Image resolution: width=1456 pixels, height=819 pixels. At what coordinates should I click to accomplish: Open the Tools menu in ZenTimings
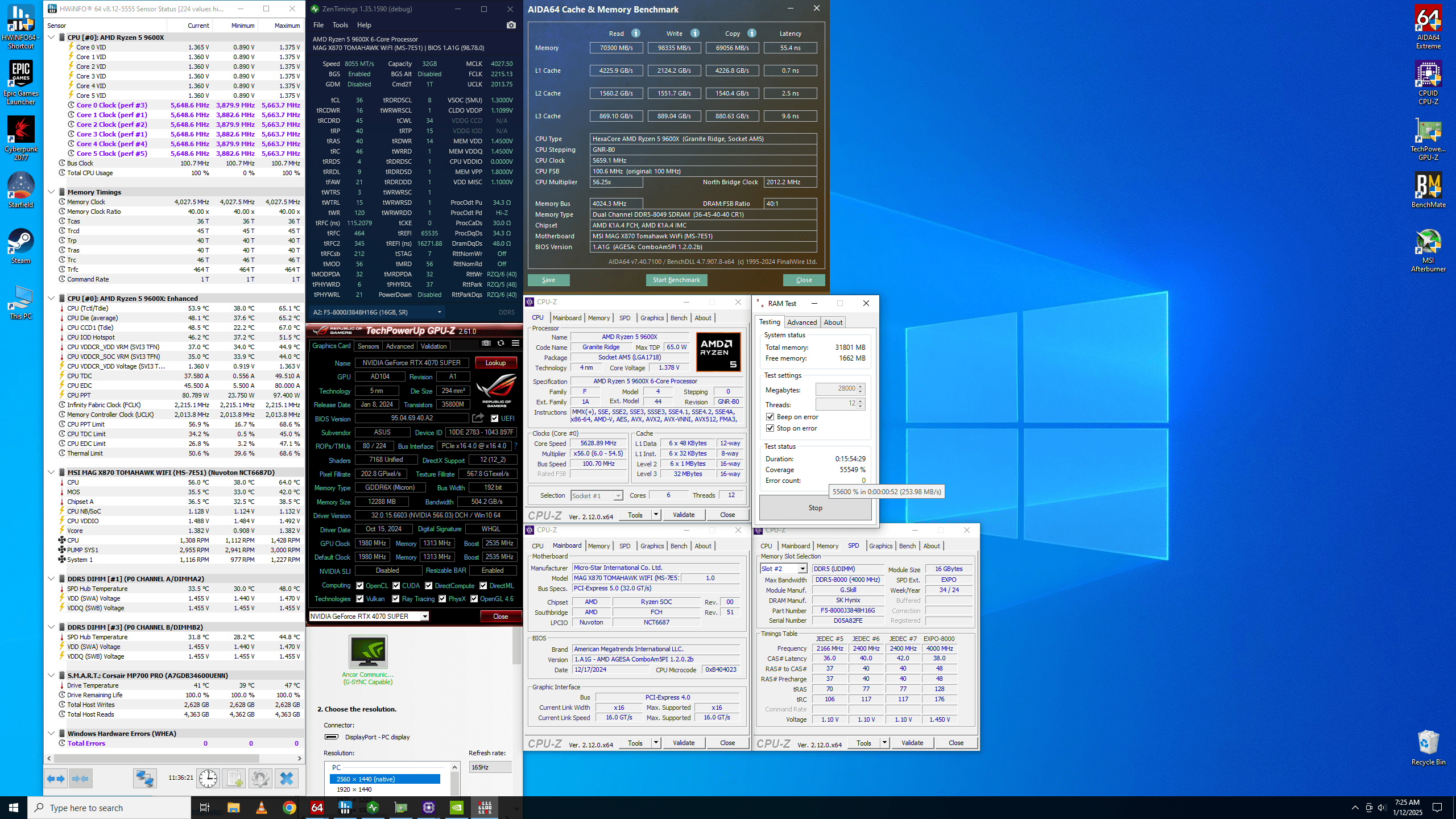(340, 25)
